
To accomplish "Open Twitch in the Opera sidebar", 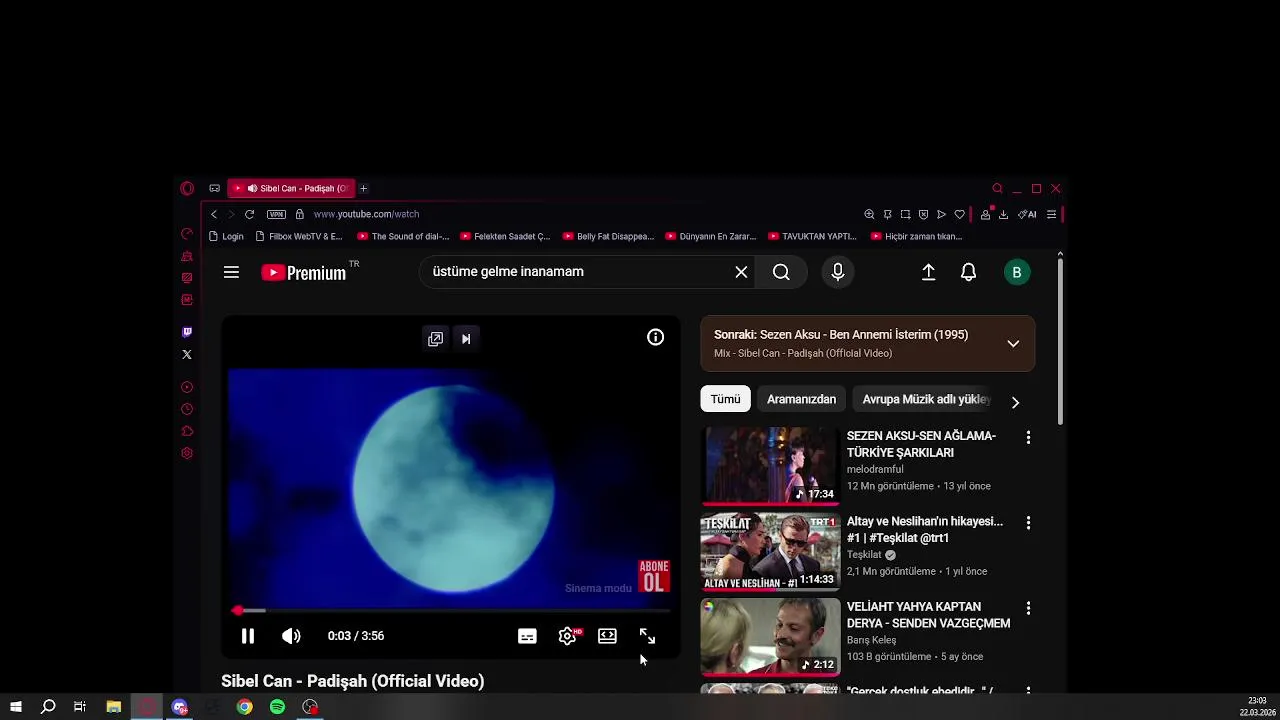I will (x=187, y=332).
